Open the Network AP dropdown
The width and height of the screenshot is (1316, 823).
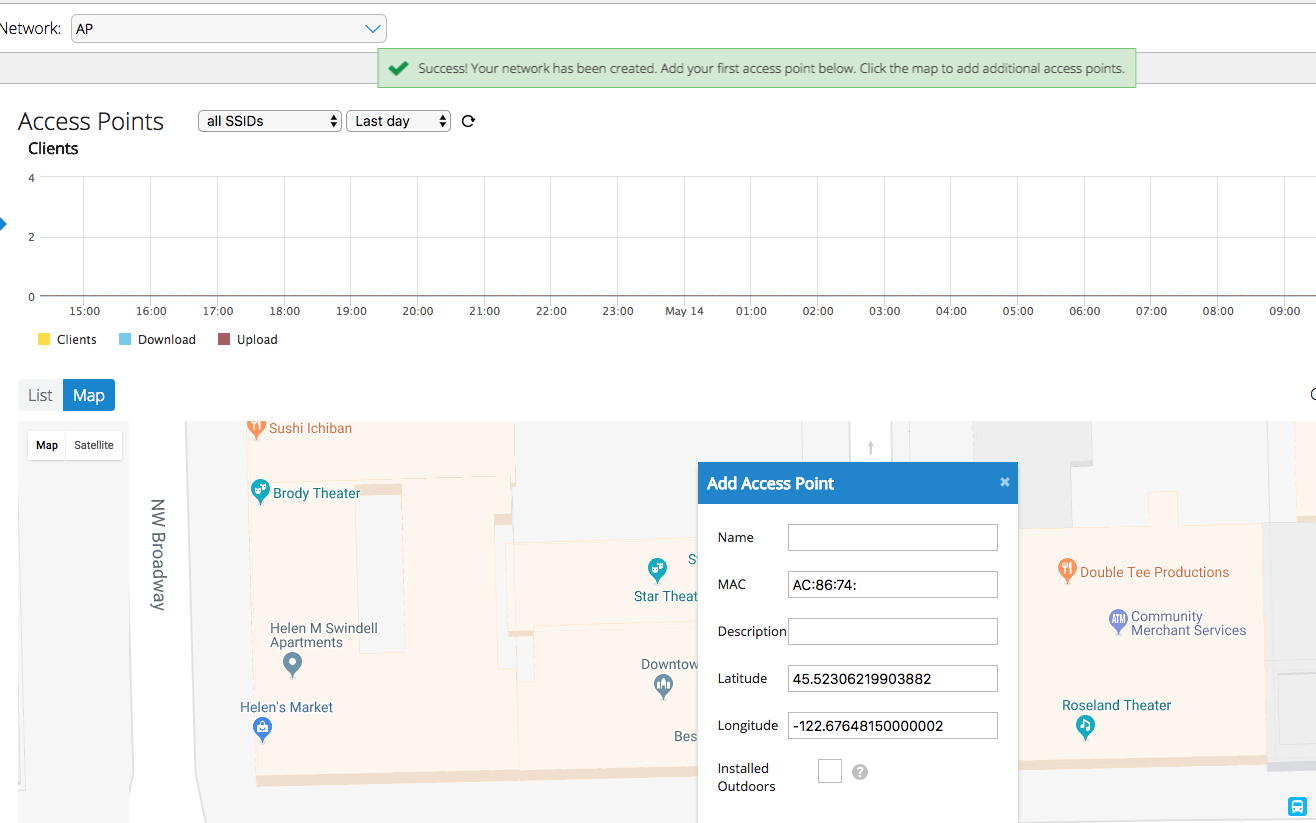[x=229, y=29]
